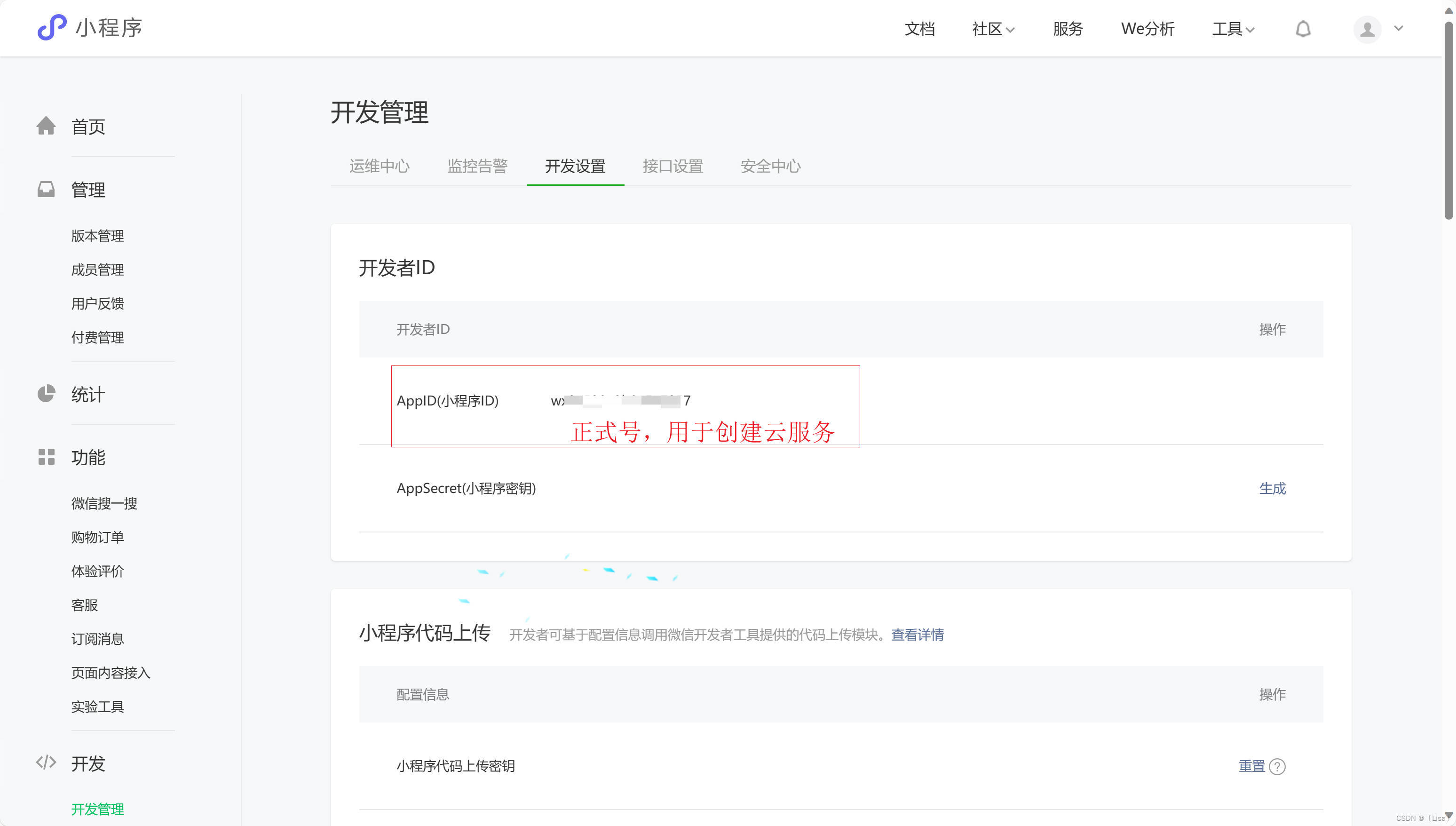Open the We分析 top menu item
Viewport: 1456px width, 826px height.
1147,28
